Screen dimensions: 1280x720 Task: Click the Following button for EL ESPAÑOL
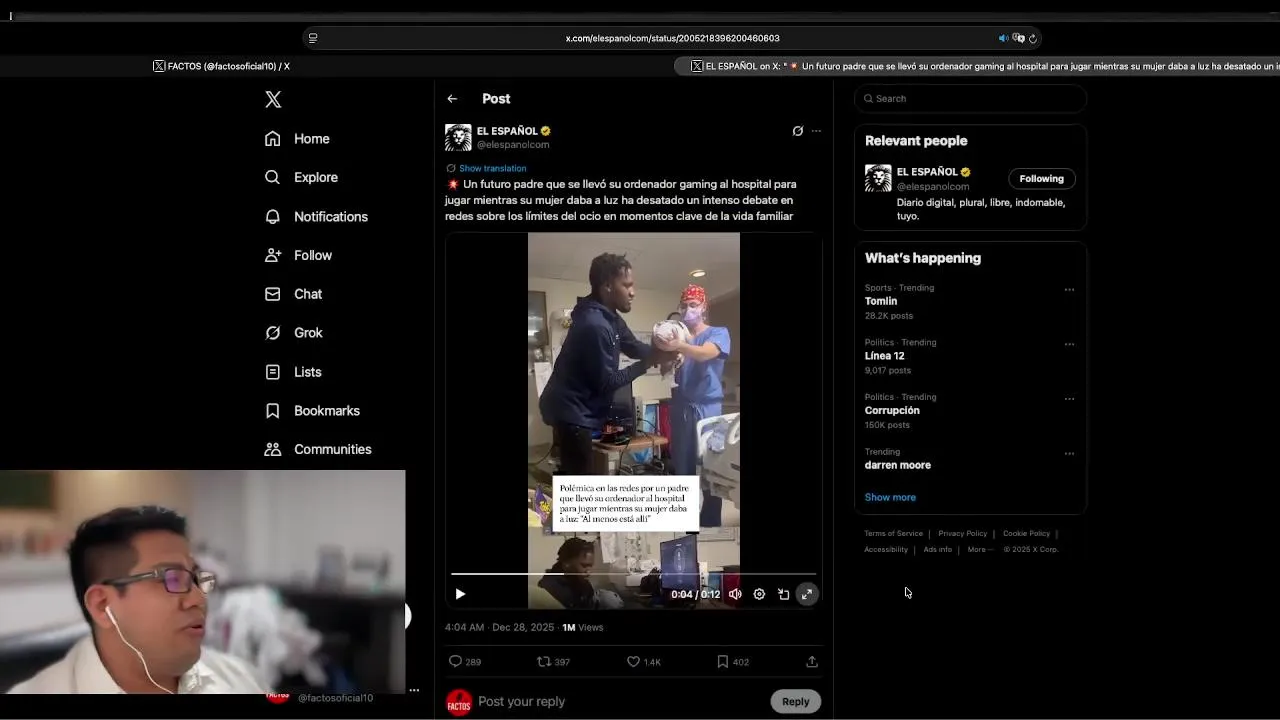(x=1042, y=178)
